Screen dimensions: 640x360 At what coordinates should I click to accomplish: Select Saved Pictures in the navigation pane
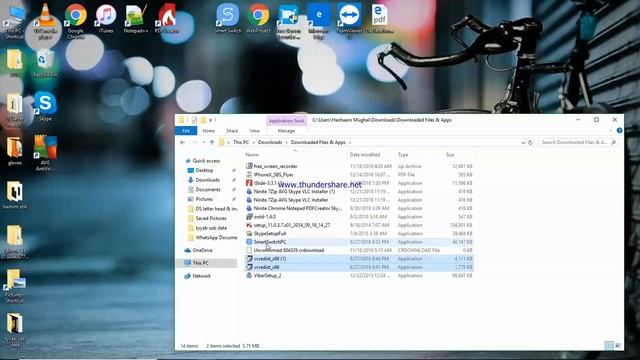211,218
